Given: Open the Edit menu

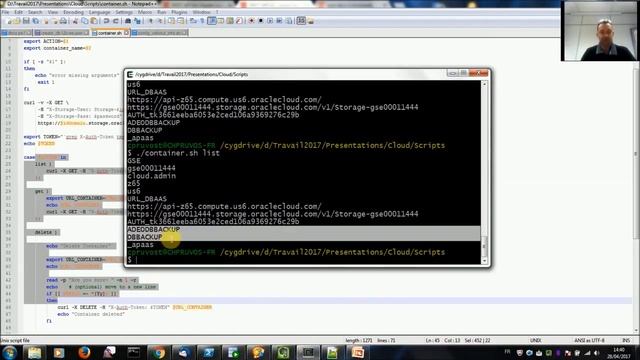Looking at the screenshot, I should (19, 12).
